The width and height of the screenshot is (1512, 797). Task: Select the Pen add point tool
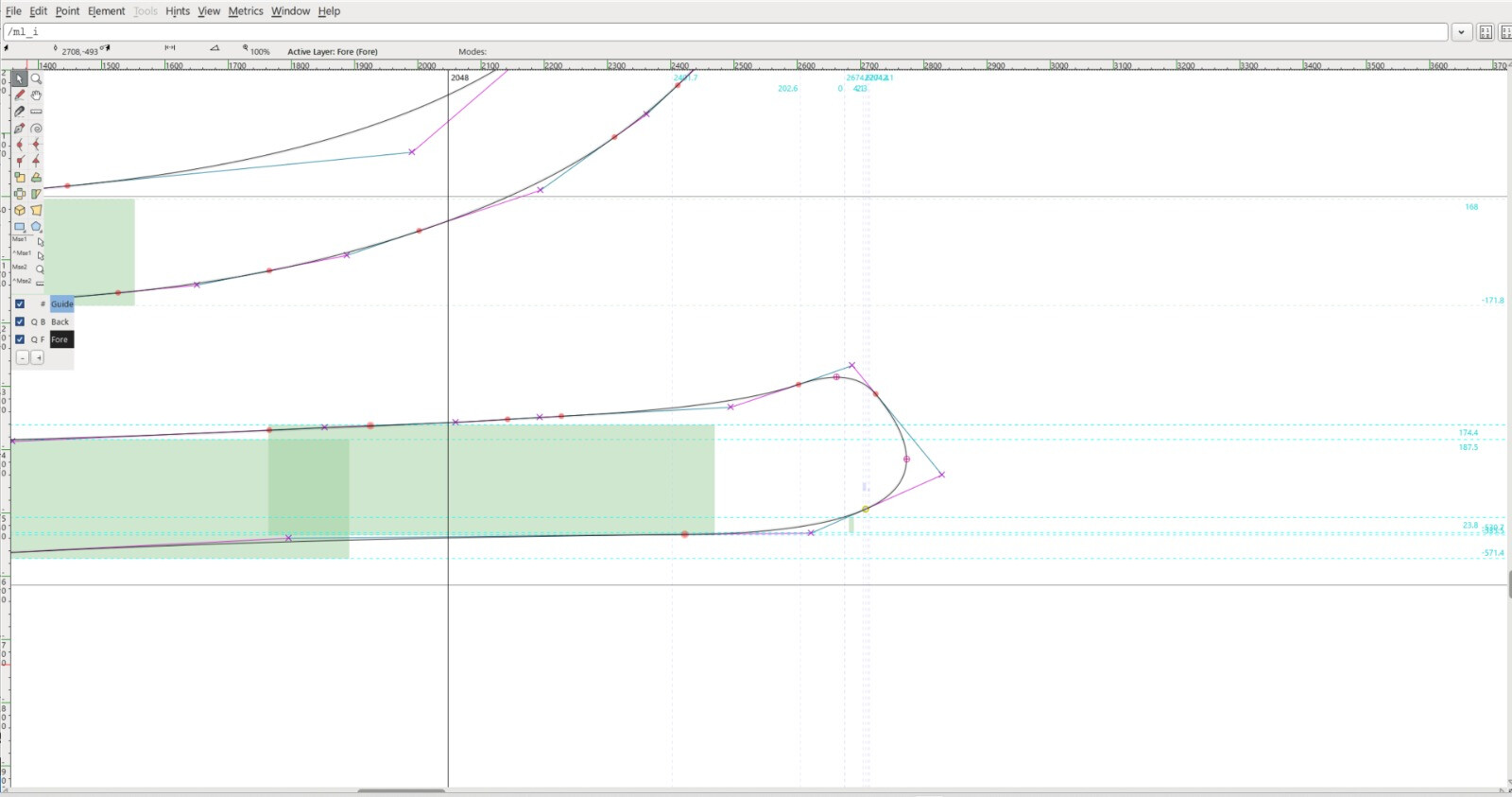20,129
